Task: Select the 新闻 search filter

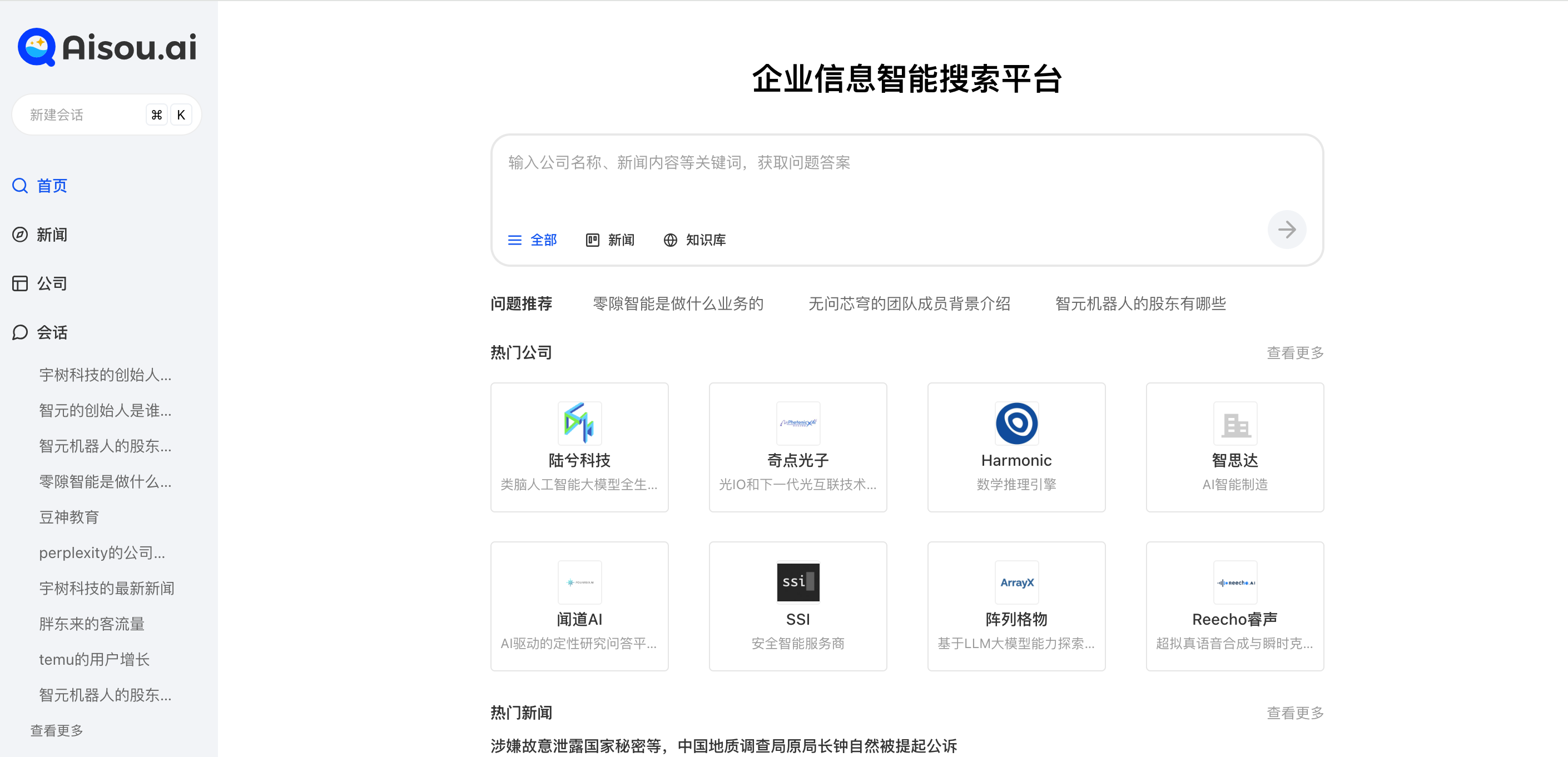Action: coord(610,240)
